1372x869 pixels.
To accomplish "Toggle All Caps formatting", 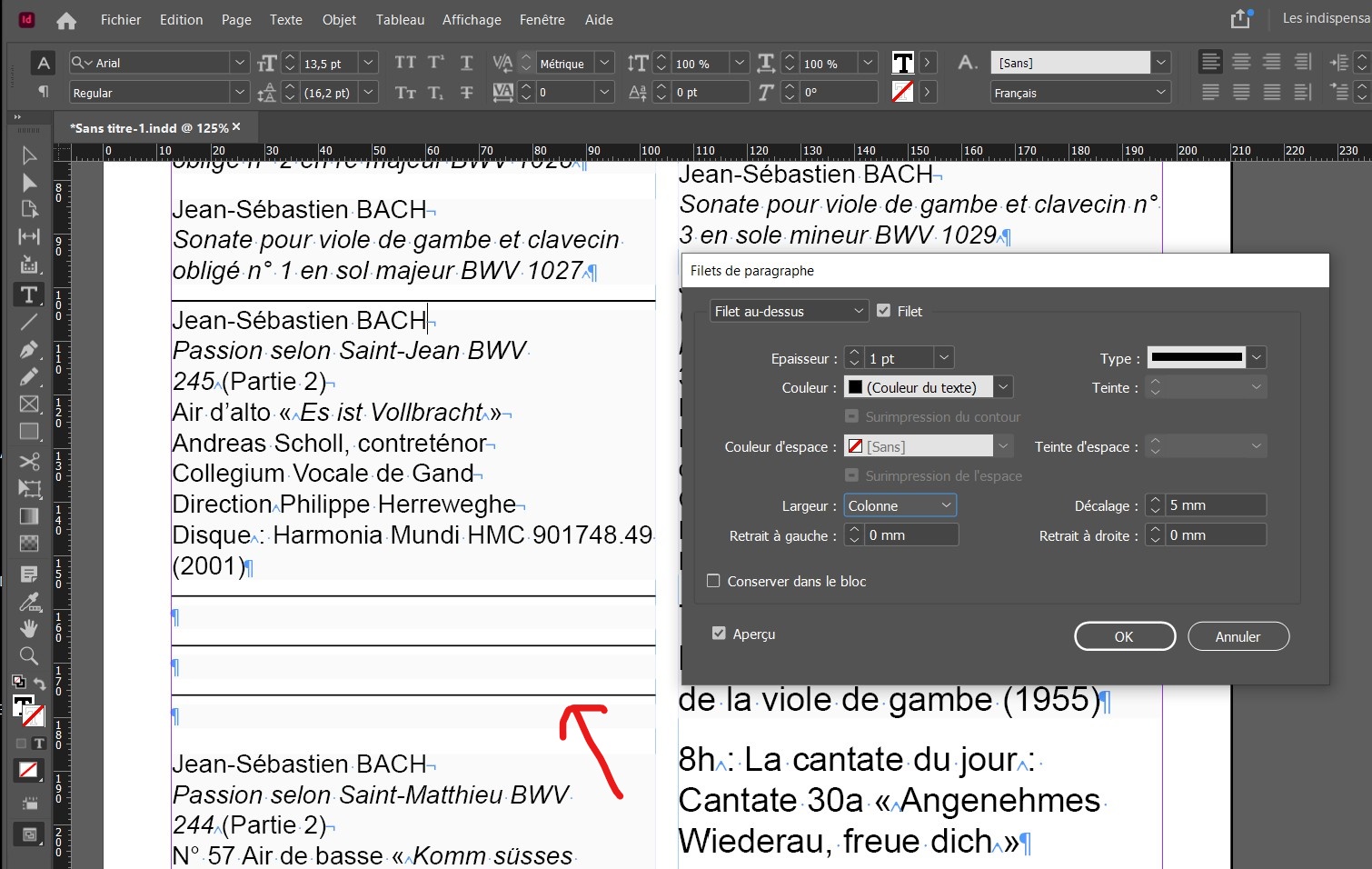I will coord(405,62).
